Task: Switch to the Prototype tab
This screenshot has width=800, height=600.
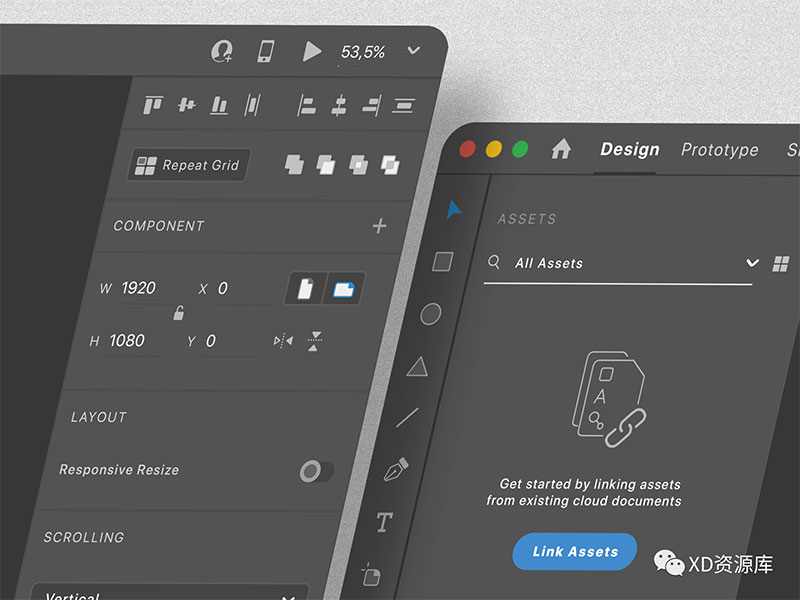Action: 719,150
